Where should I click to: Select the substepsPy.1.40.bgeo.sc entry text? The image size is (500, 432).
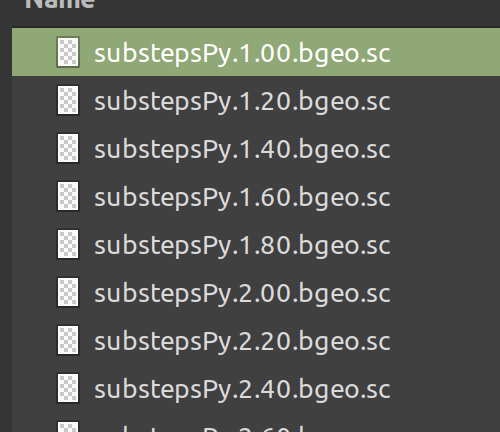point(242,150)
